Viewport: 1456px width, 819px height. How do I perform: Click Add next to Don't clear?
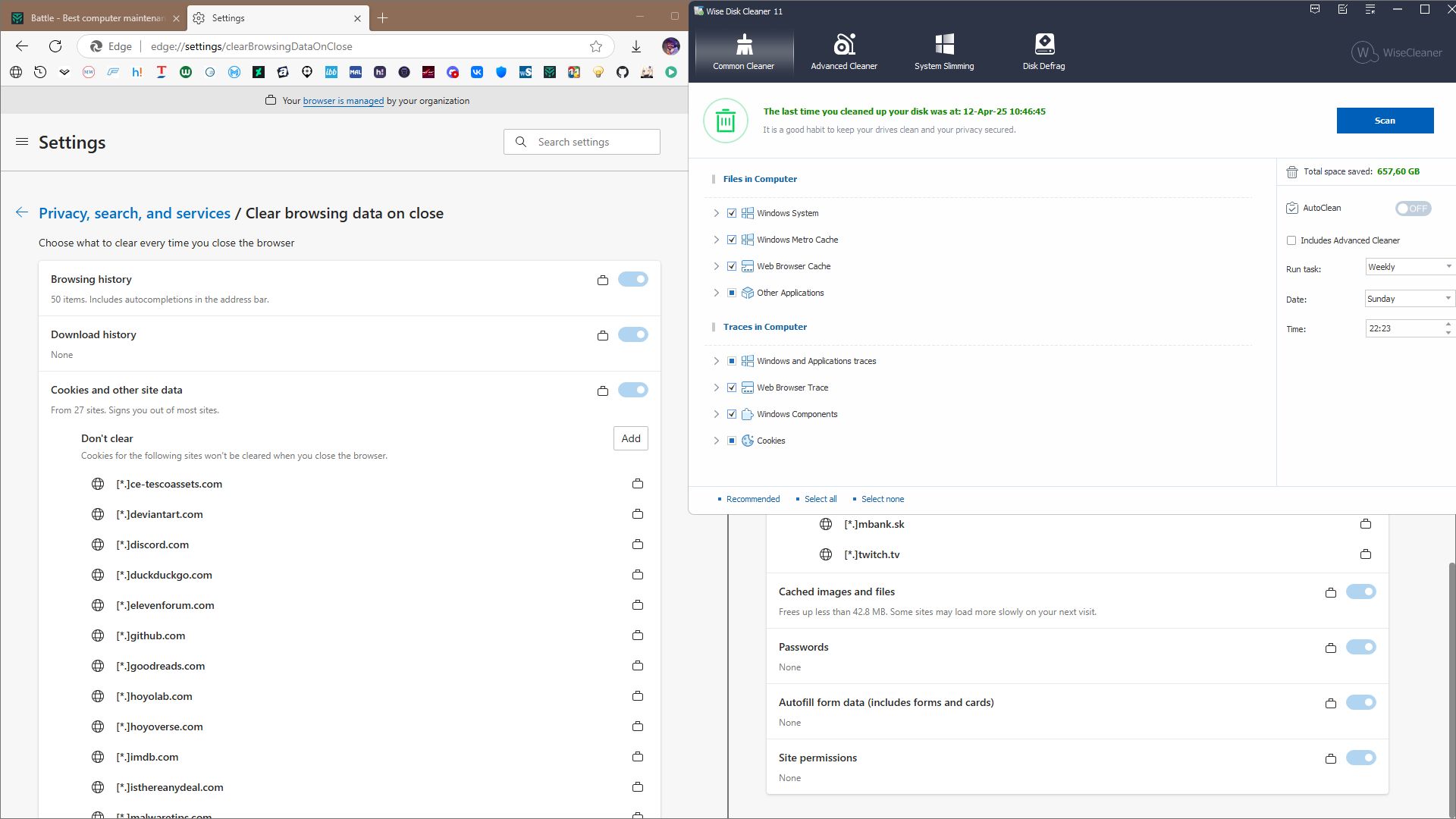coord(631,438)
